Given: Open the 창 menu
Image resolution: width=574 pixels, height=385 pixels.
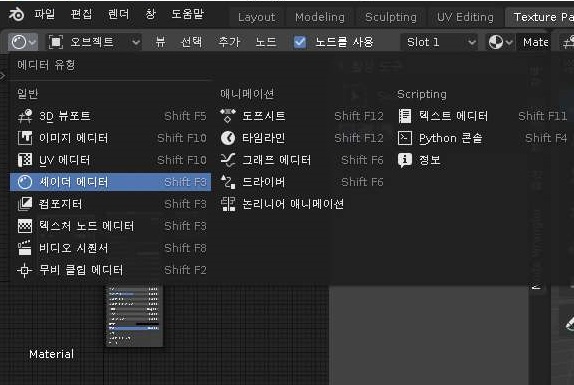Looking at the screenshot, I should point(150,14).
